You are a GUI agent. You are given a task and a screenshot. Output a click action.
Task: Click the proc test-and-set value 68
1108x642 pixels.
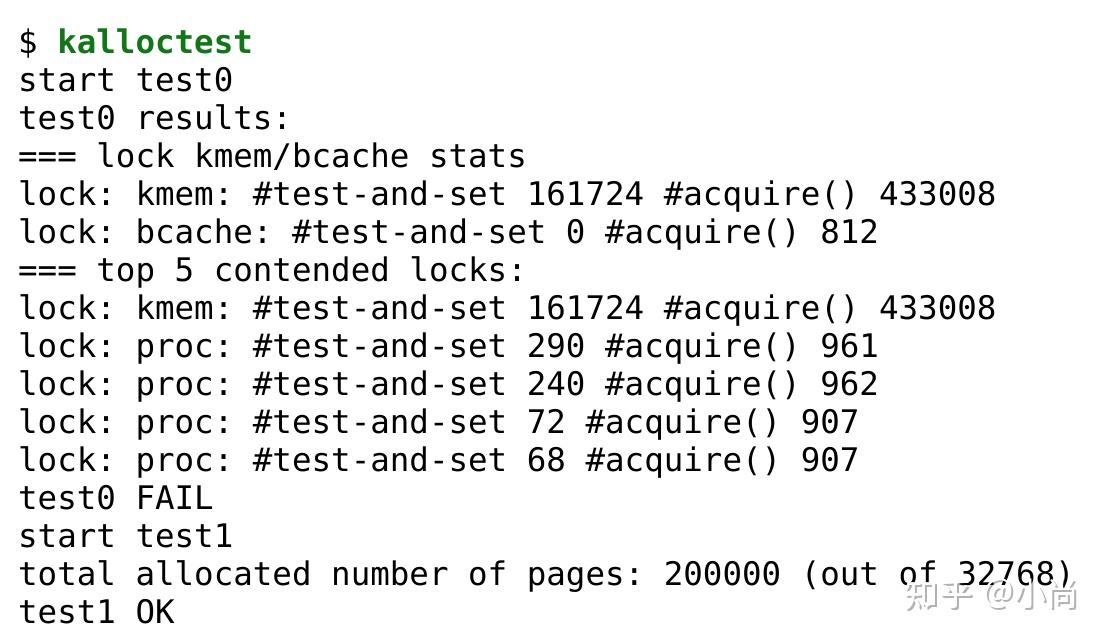click(x=545, y=460)
